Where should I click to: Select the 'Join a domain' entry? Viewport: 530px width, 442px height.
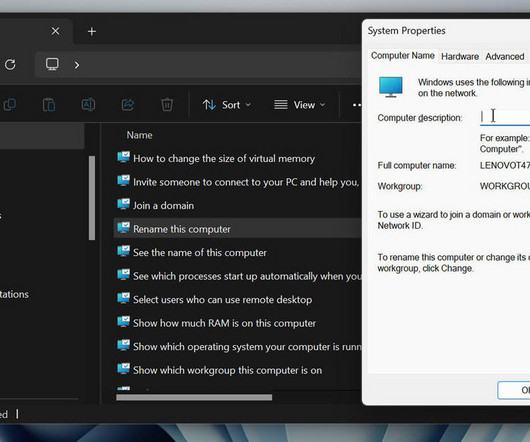click(163, 205)
